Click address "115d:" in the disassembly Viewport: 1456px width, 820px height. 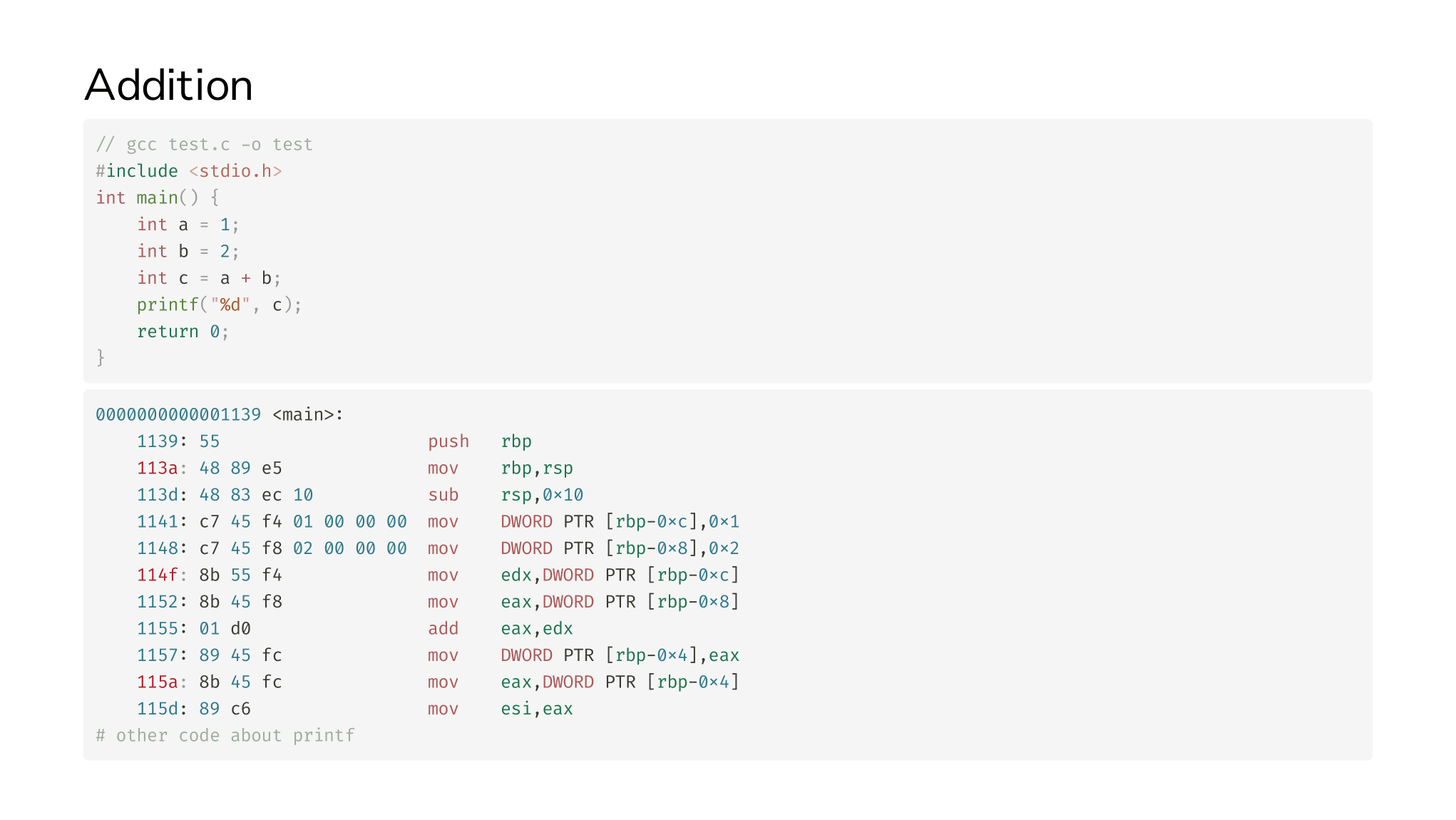162,709
